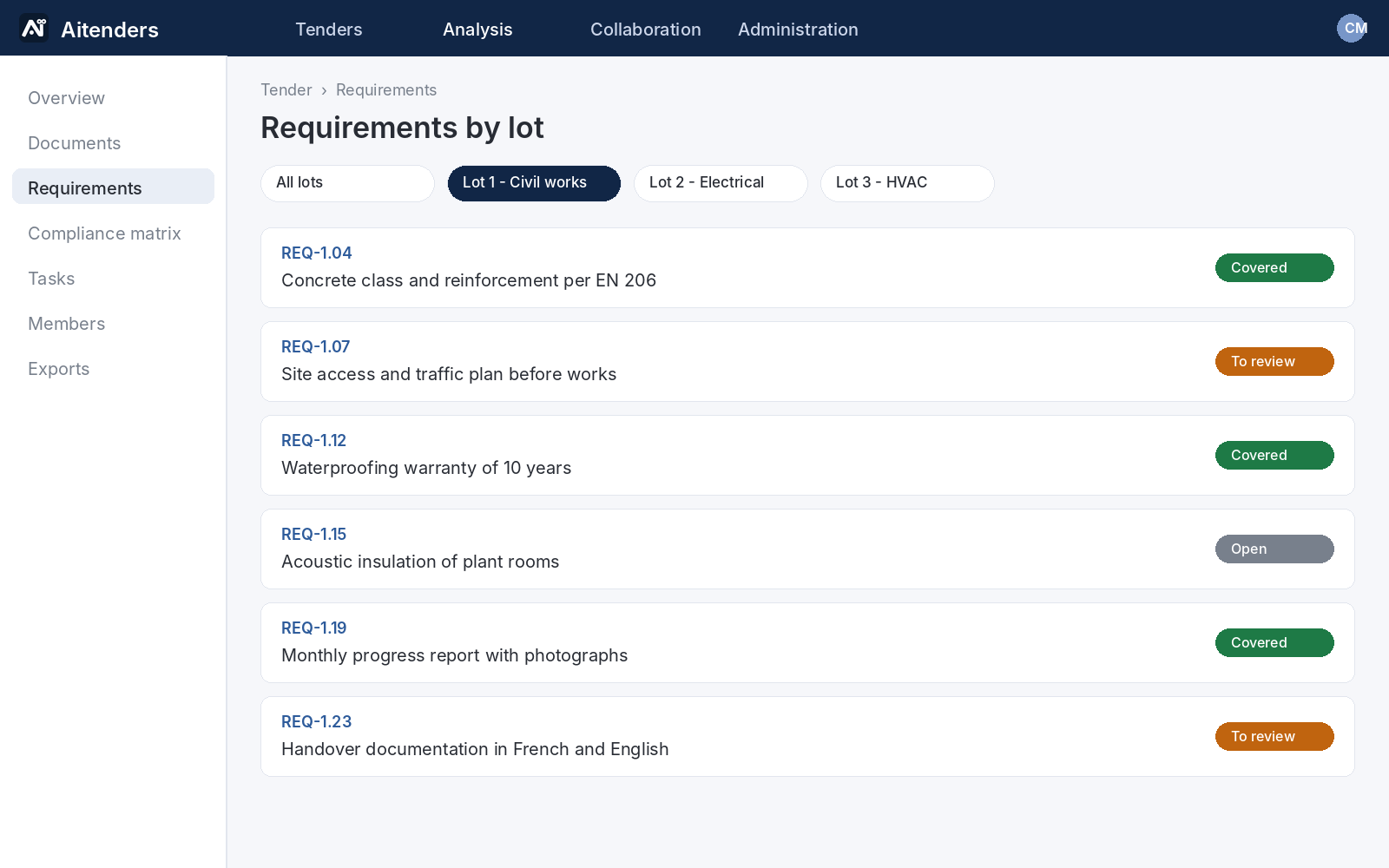Select the All lots filter
The height and width of the screenshot is (868, 1389).
tap(347, 183)
